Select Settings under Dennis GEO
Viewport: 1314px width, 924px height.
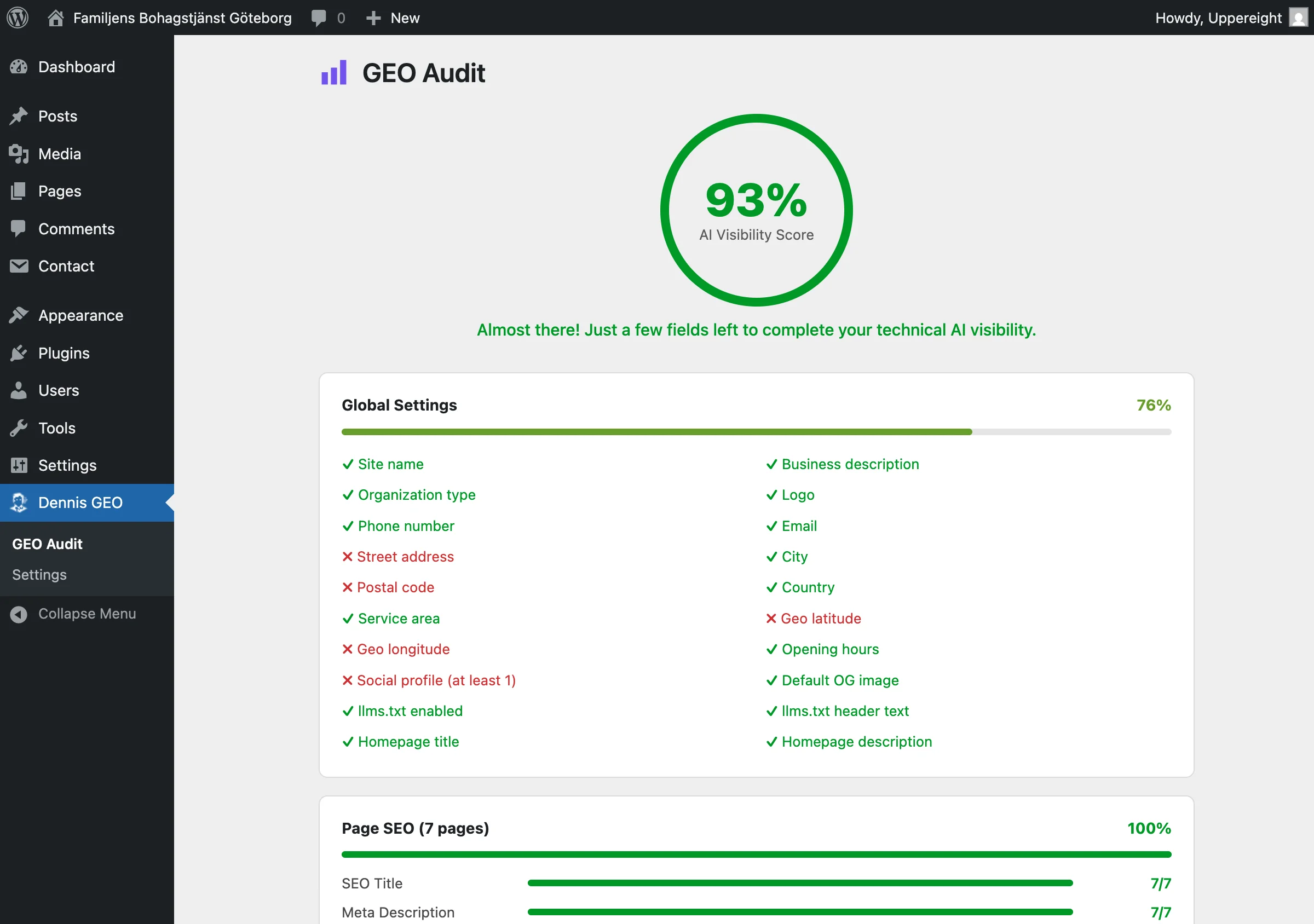click(x=39, y=574)
